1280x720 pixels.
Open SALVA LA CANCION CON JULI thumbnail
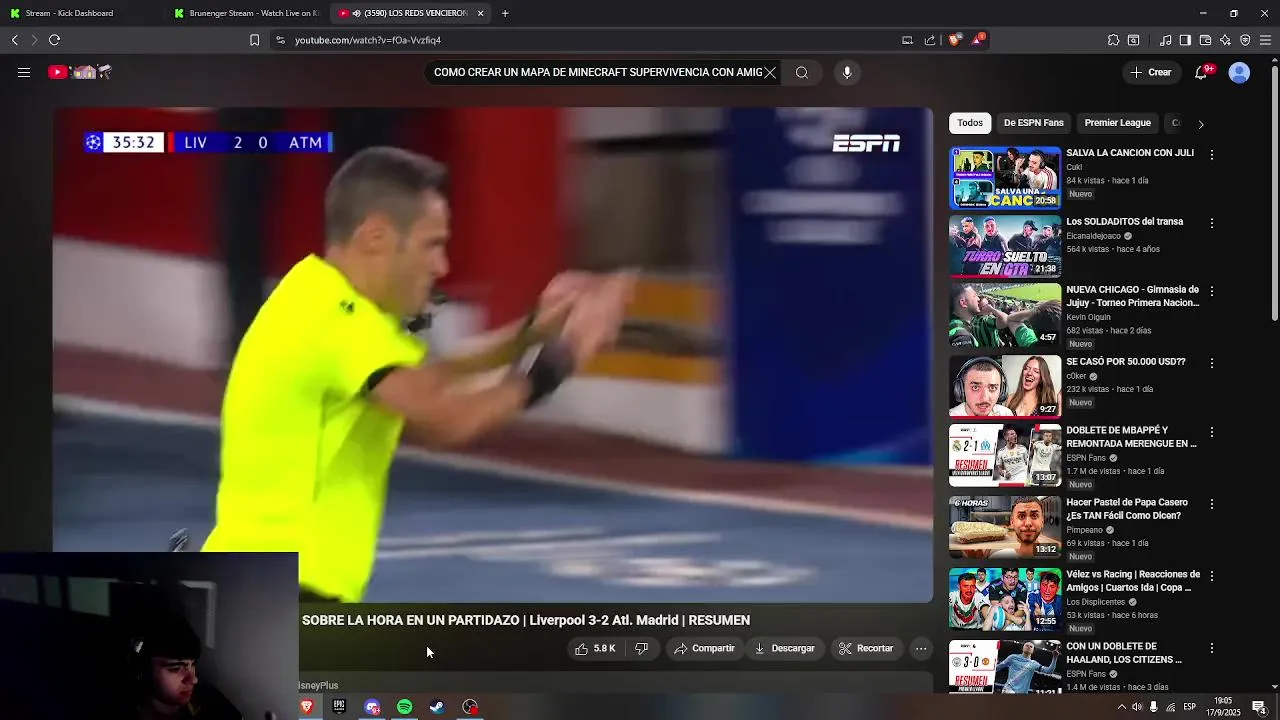1005,178
